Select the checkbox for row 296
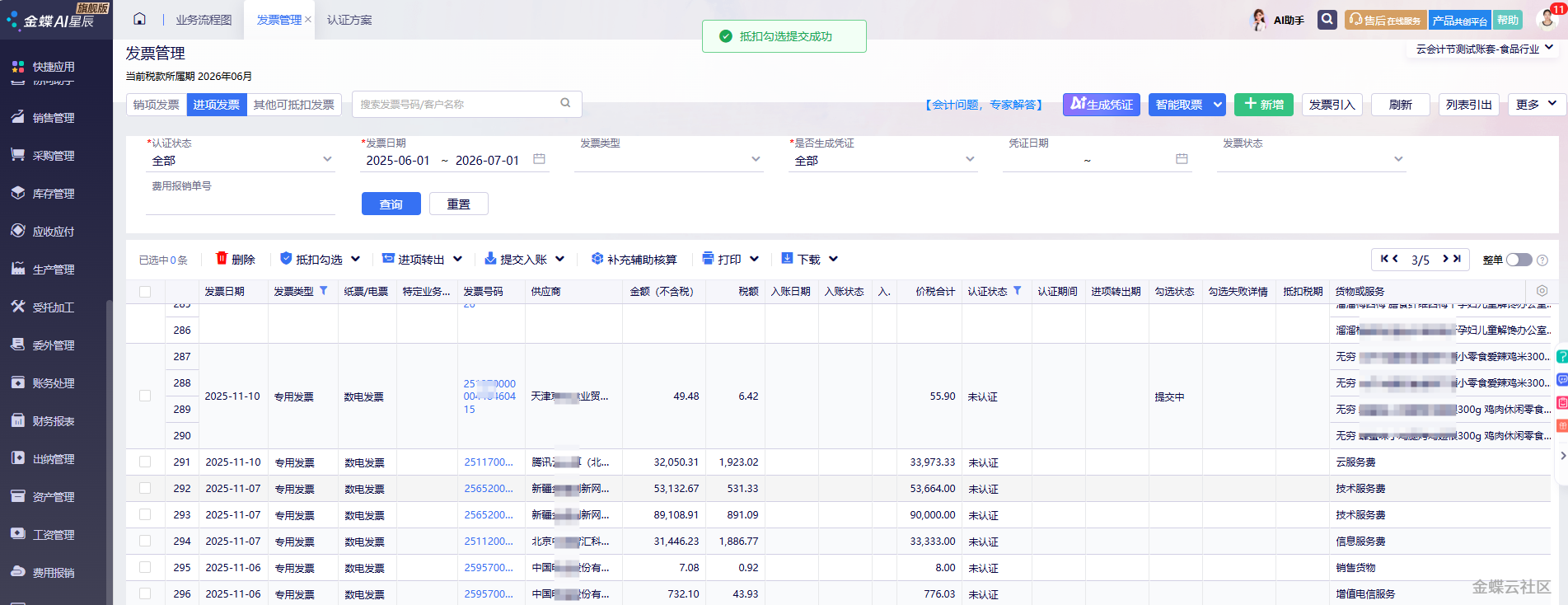 (145, 593)
